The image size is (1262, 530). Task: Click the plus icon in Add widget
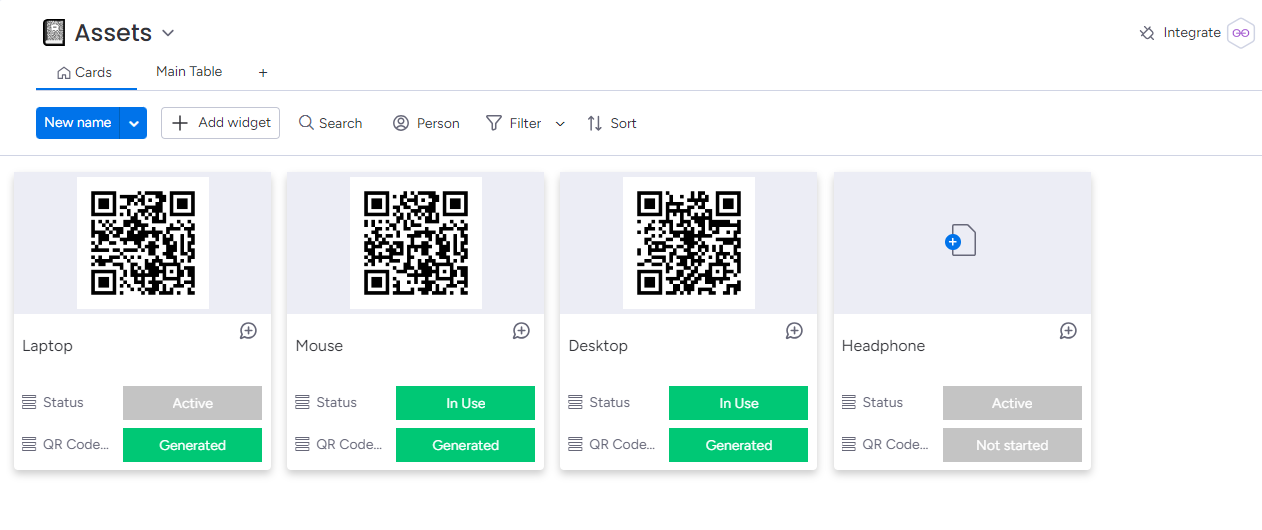180,123
